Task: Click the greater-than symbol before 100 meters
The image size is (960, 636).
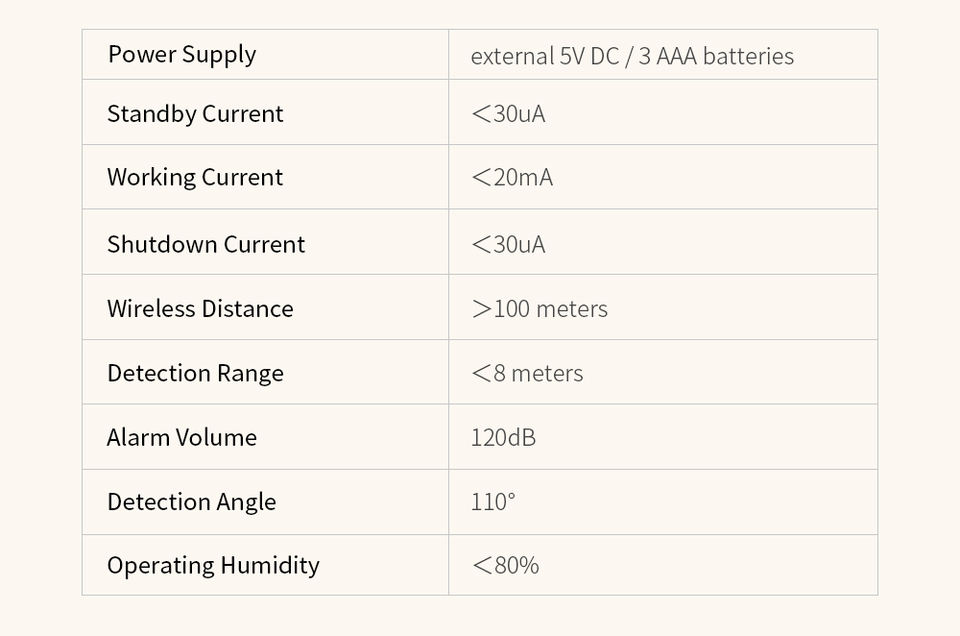Action: pyautogui.click(x=482, y=310)
